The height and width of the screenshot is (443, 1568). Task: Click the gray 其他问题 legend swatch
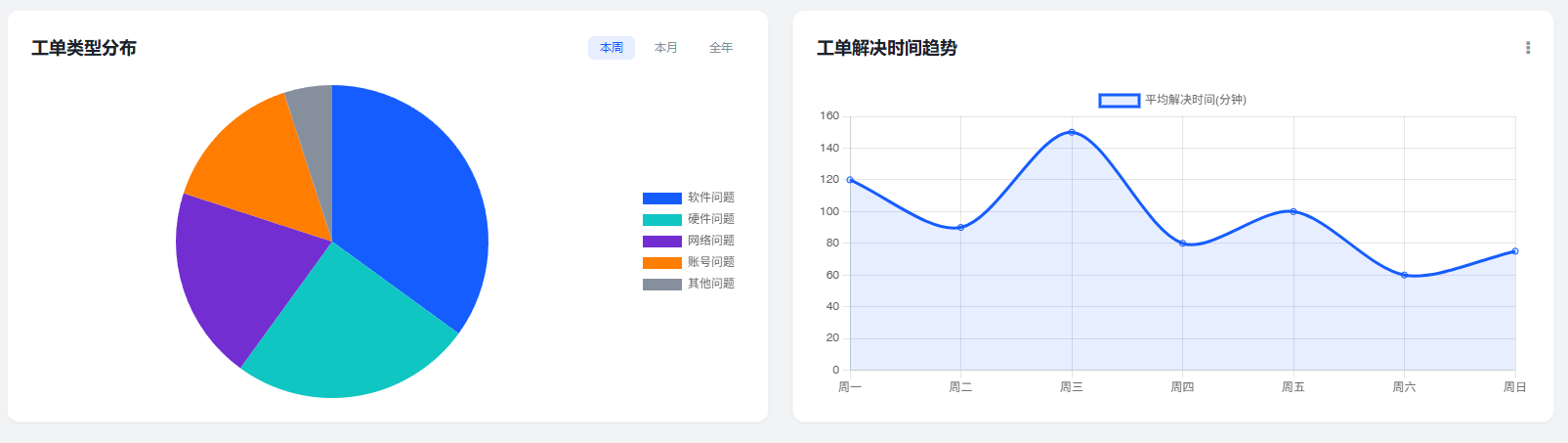click(x=661, y=284)
